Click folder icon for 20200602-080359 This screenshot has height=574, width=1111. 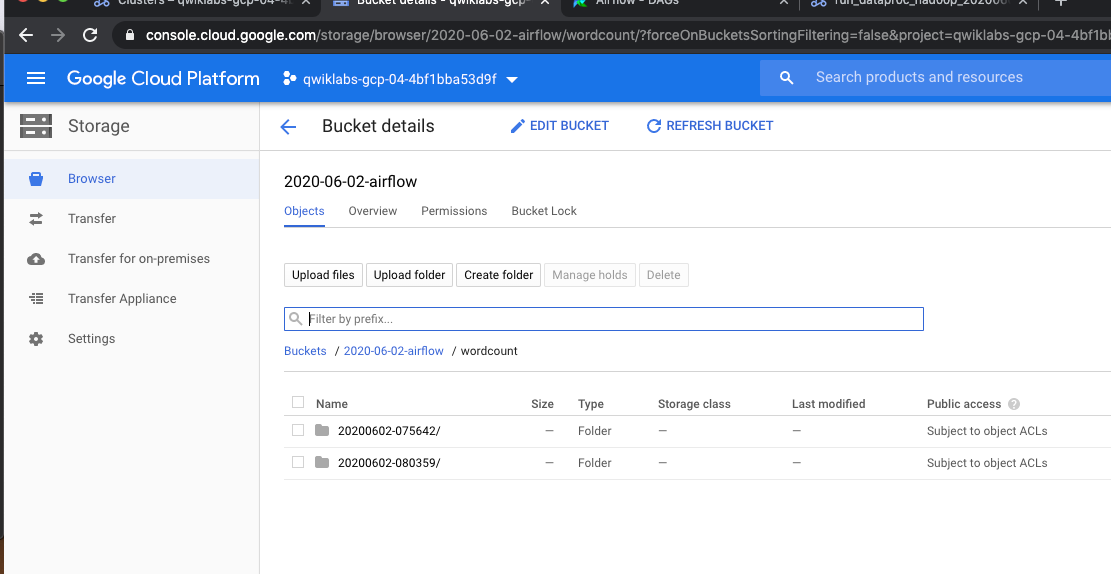(322, 462)
